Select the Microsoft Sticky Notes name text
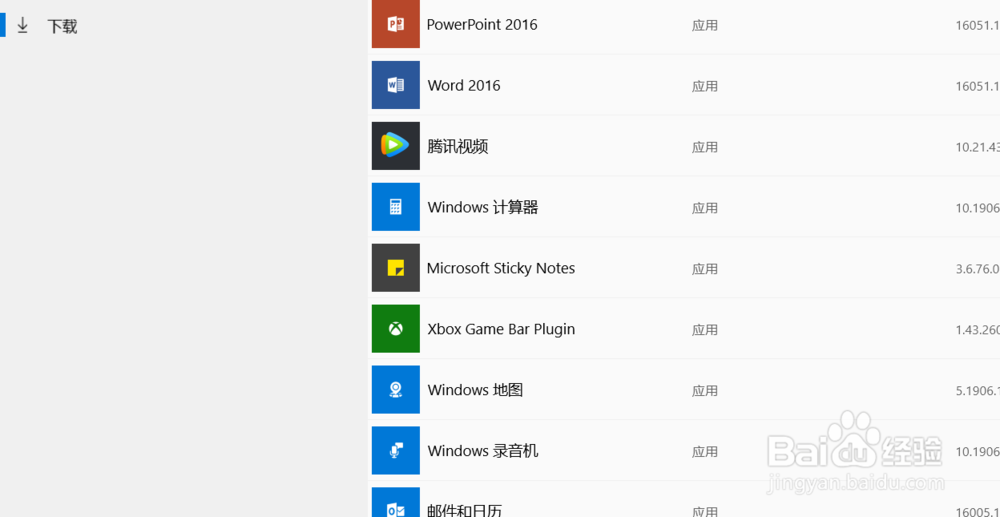The height and width of the screenshot is (517, 1000). coord(501,268)
